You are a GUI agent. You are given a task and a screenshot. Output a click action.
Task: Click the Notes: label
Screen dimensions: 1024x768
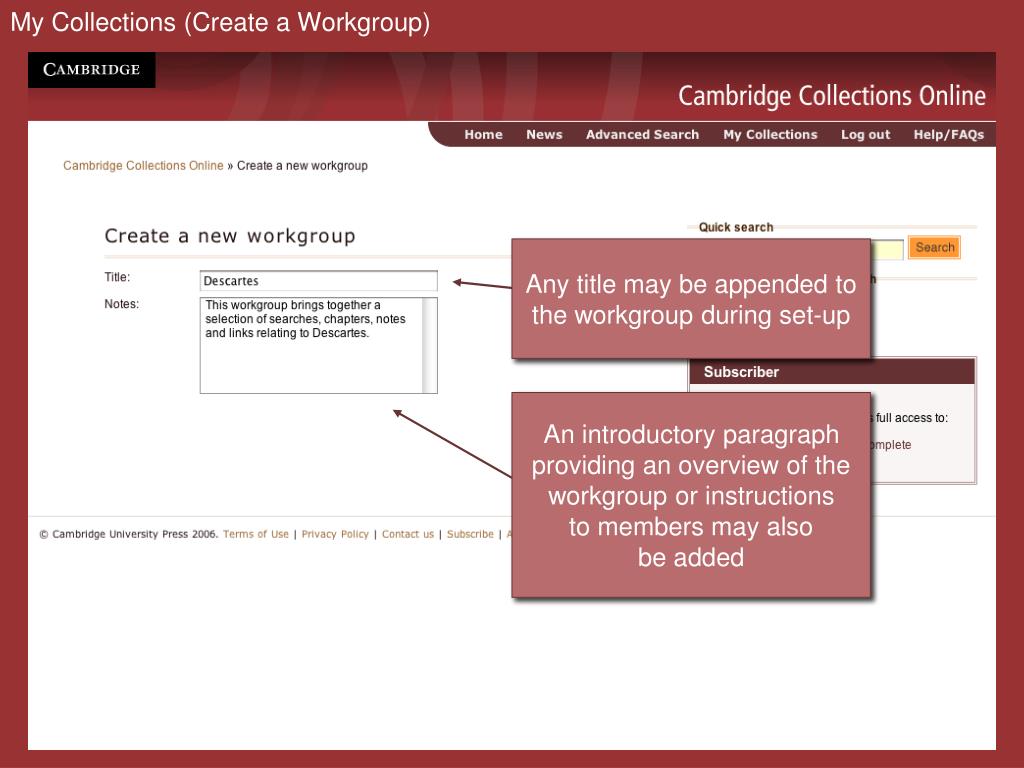(121, 304)
